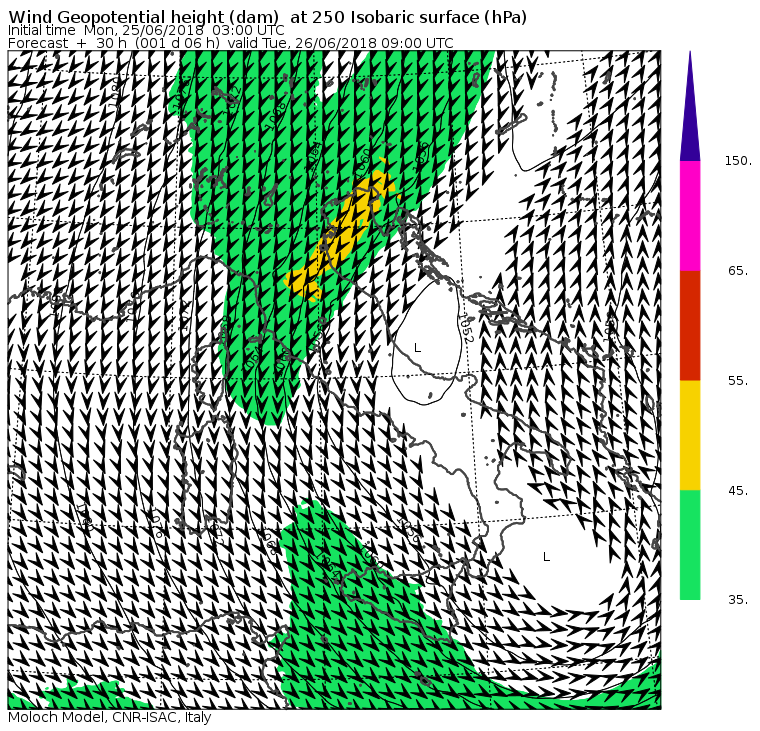
Task: Click the '65.' legend value
Action: pos(738,271)
